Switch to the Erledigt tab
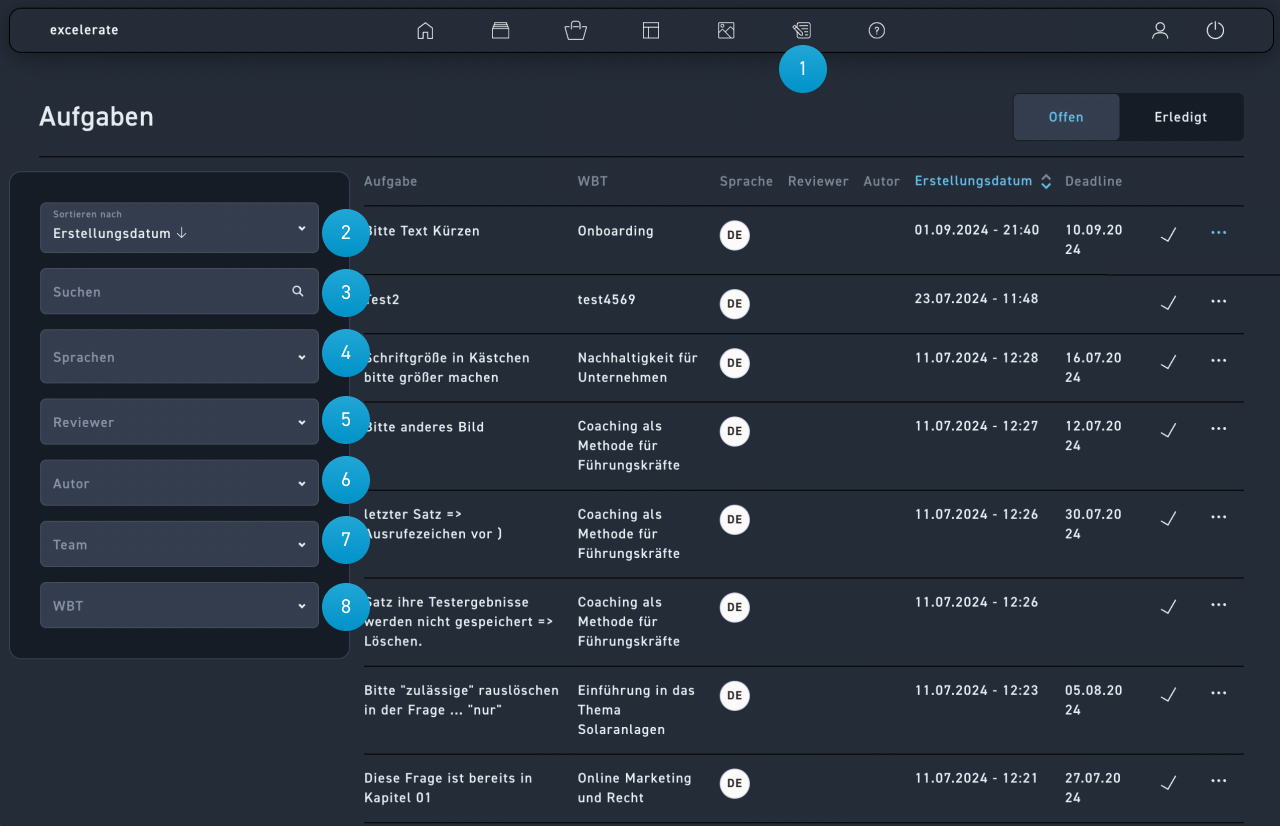Image resolution: width=1280 pixels, height=826 pixels. 1181,117
